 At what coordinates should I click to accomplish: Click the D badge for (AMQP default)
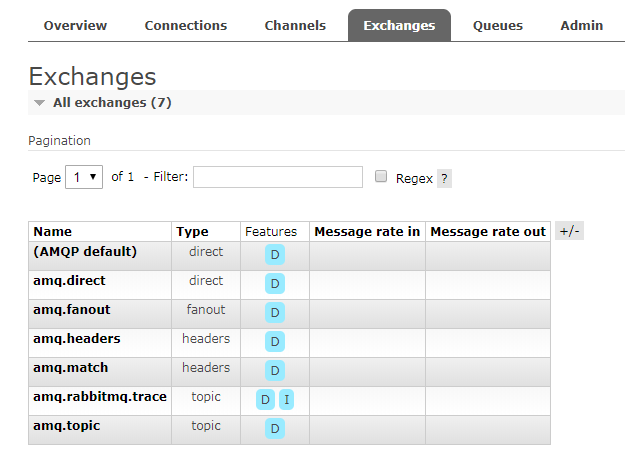pyautogui.click(x=275, y=255)
